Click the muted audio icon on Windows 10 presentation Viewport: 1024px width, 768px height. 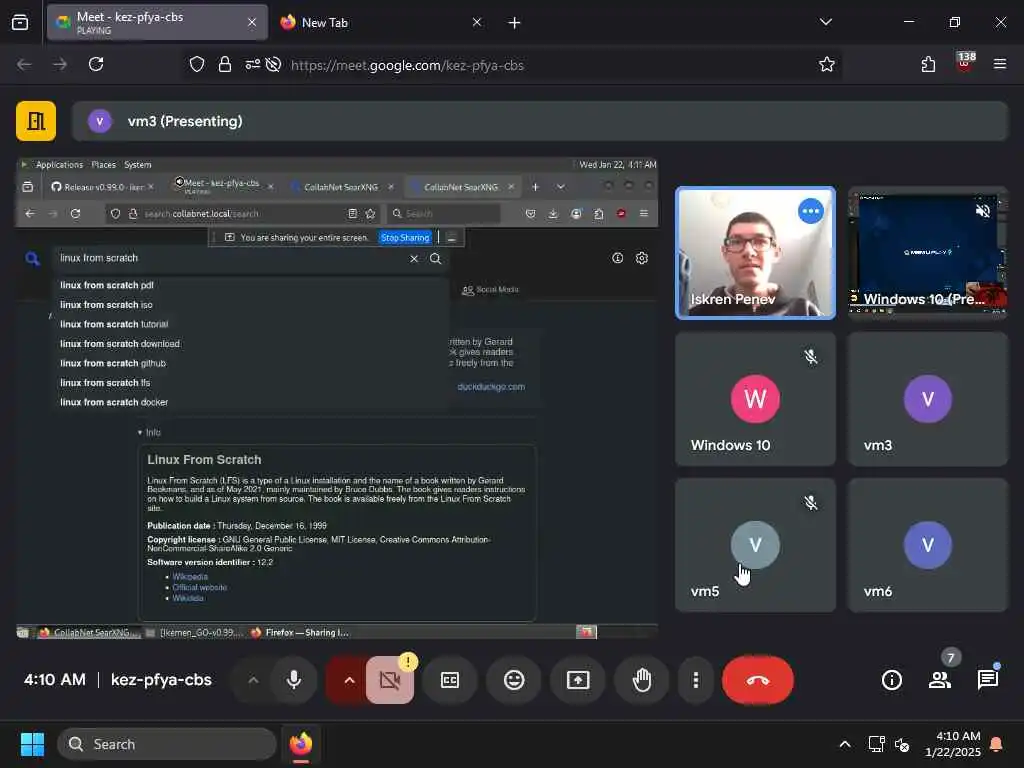pos(983,210)
